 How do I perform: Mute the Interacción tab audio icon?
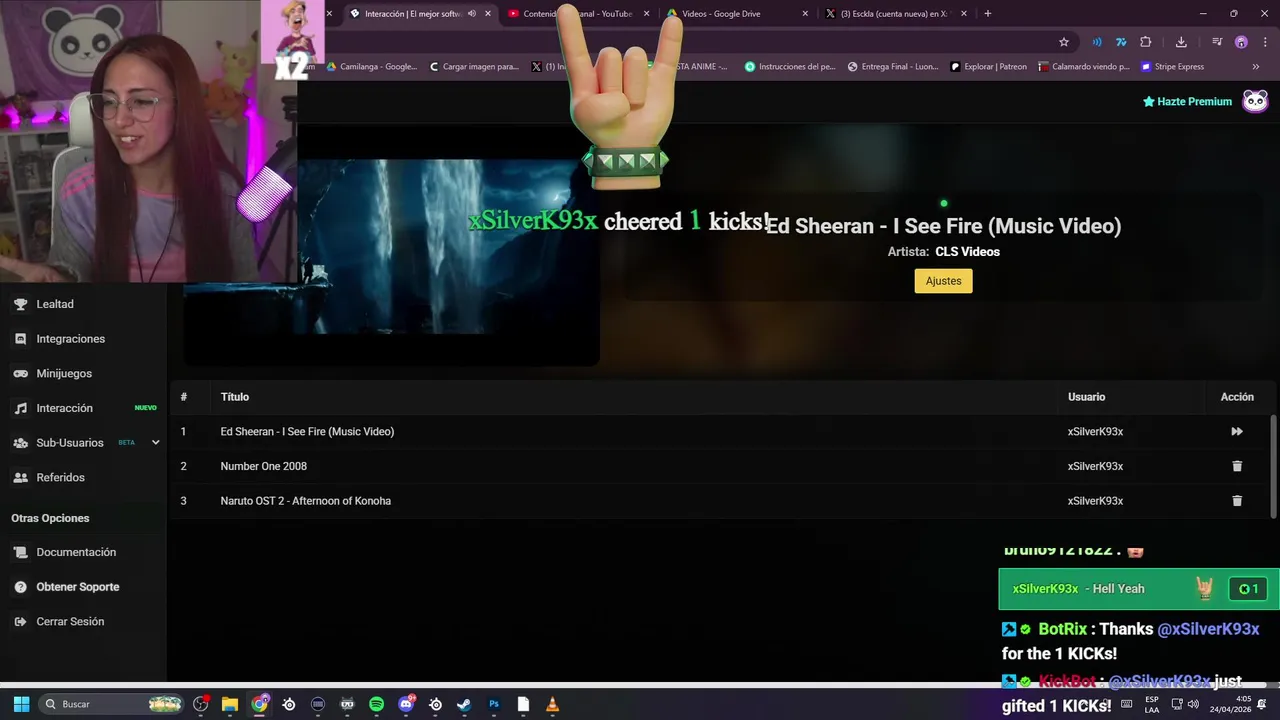click(472, 14)
